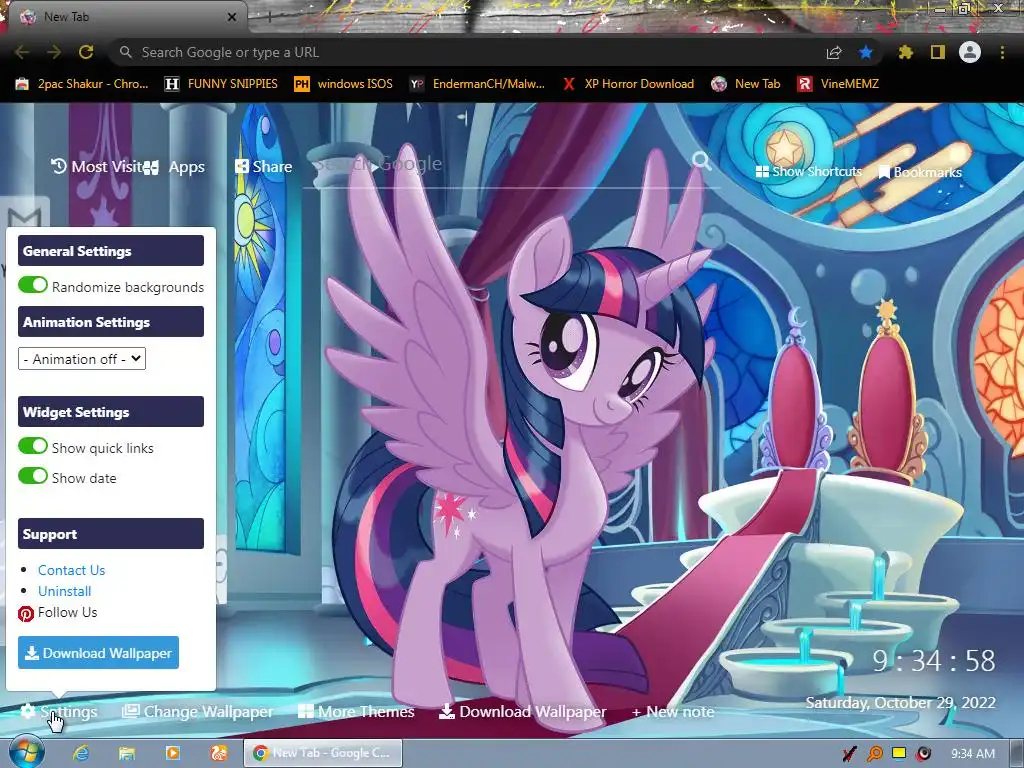The width and height of the screenshot is (1024, 768).
Task: Open the FUNNY SNIPPIES bookmark
Action: coord(221,84)
